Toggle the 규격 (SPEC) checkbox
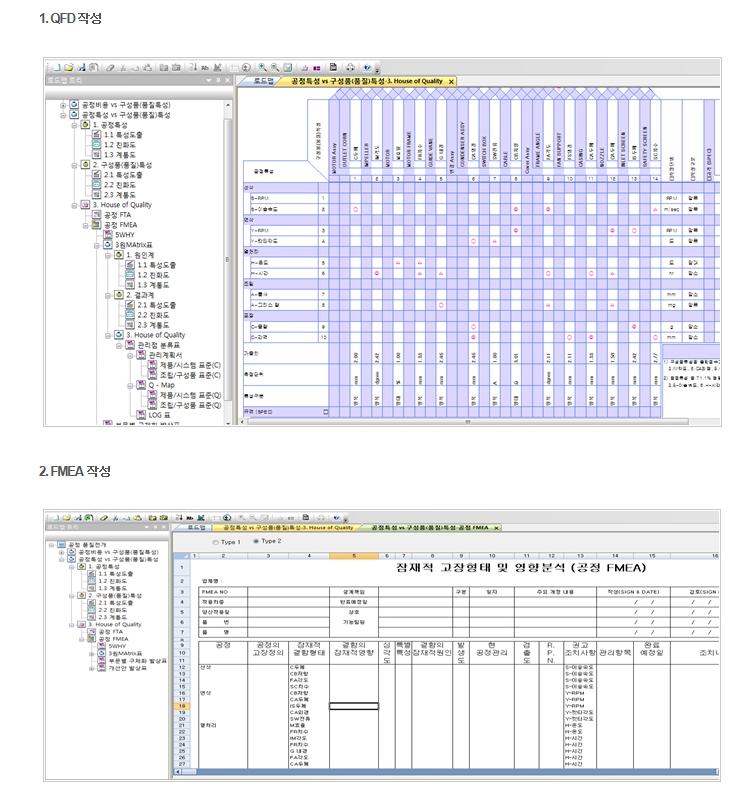The height and width of the screenshot is (793, 729). [324, 411]
